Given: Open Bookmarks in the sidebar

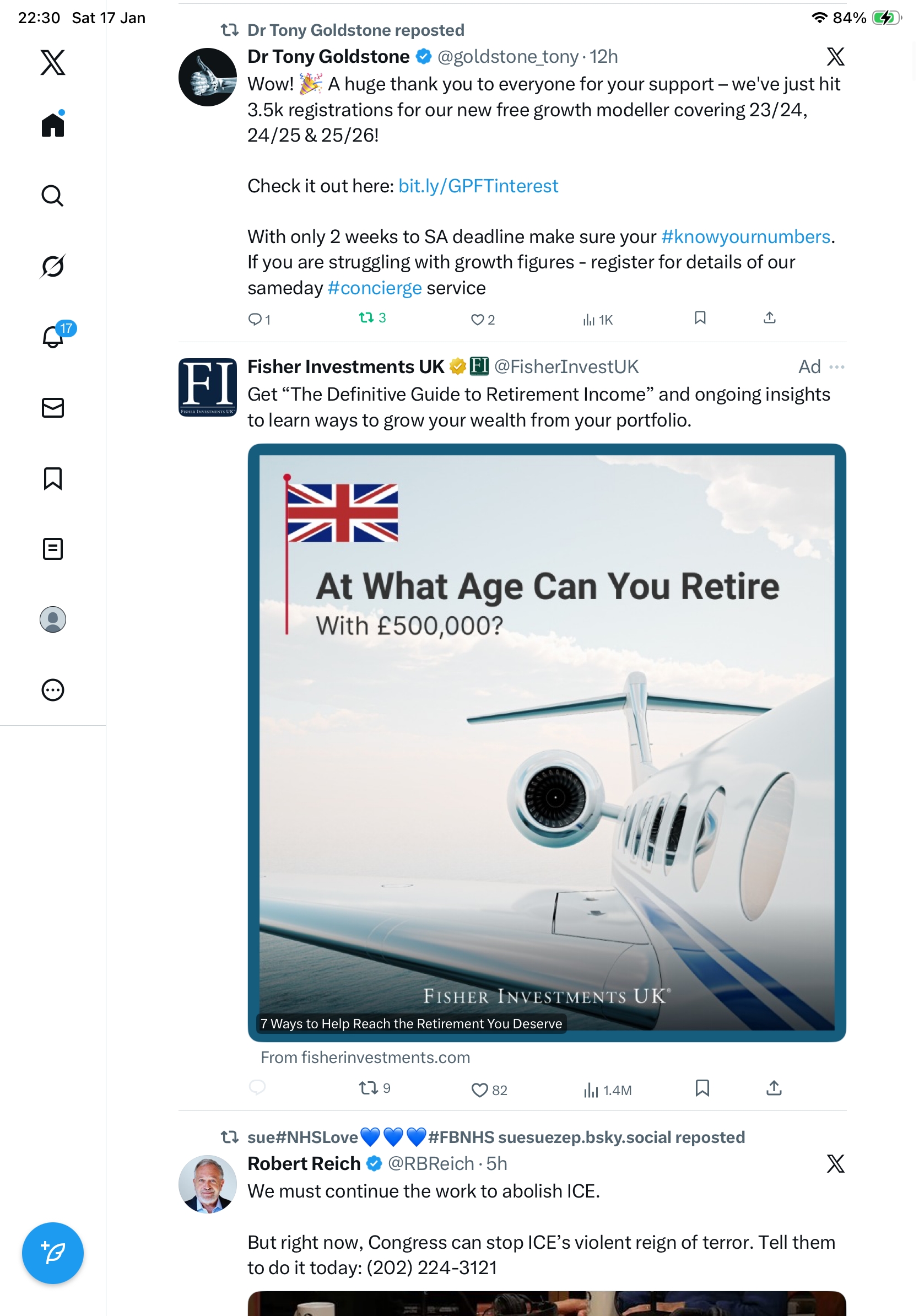Looking at the screenshot, I should tap(53, 478).
